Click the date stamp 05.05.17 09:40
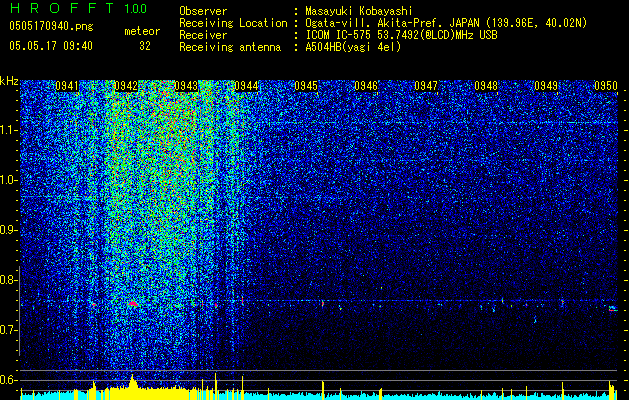This screenshot has height=400, width=629. 51,46
